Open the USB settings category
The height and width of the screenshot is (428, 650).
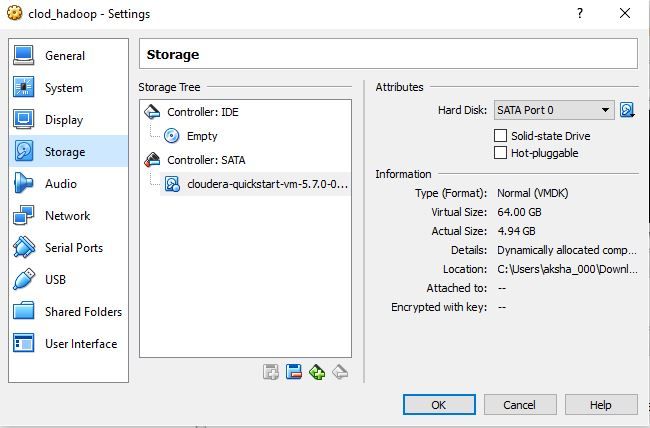(x=55, y=280)
